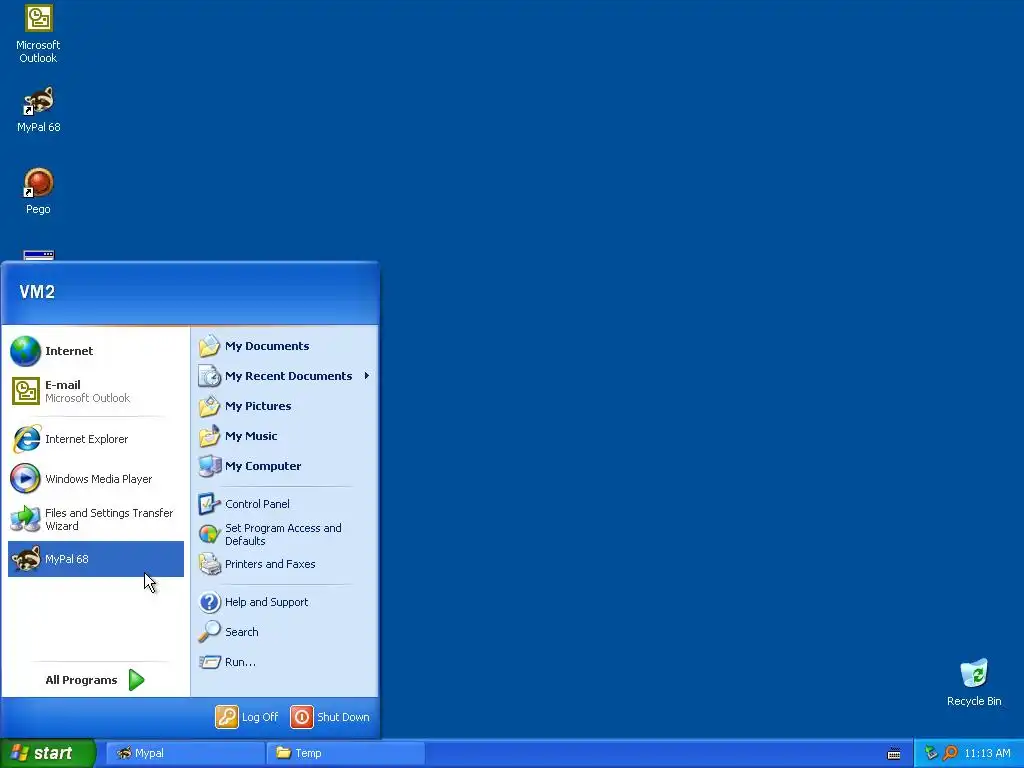Open Help and Support
Screen dimensions: 1024x768
[284, 602]
